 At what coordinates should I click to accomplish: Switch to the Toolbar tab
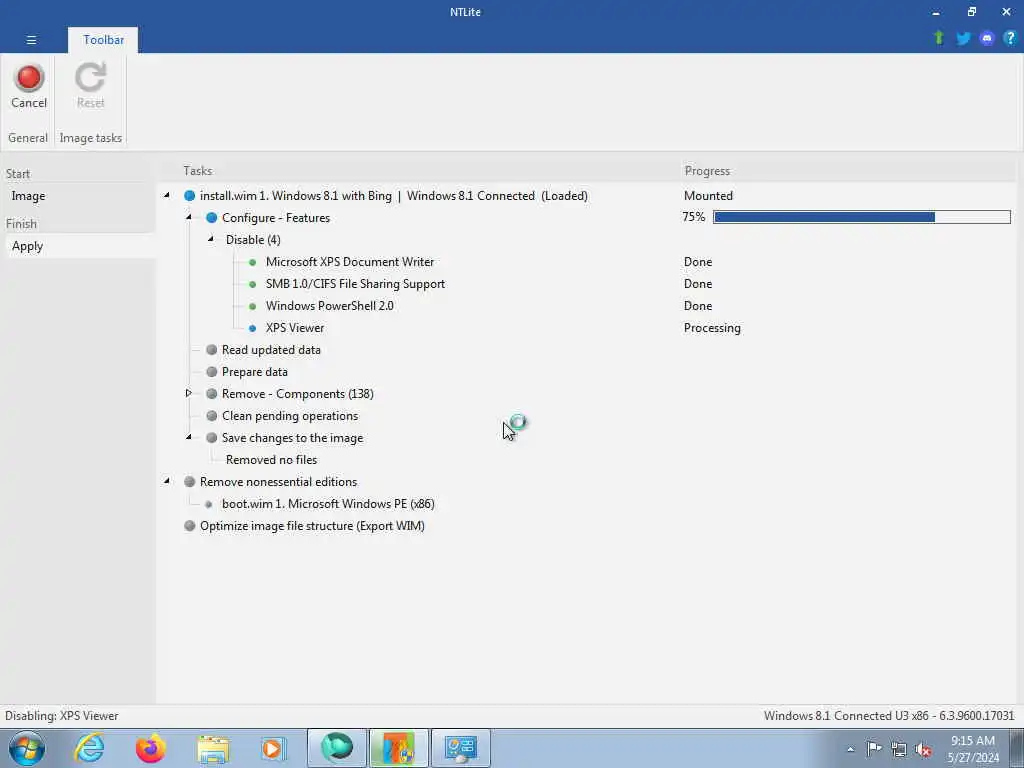click(x=103, y=40)
